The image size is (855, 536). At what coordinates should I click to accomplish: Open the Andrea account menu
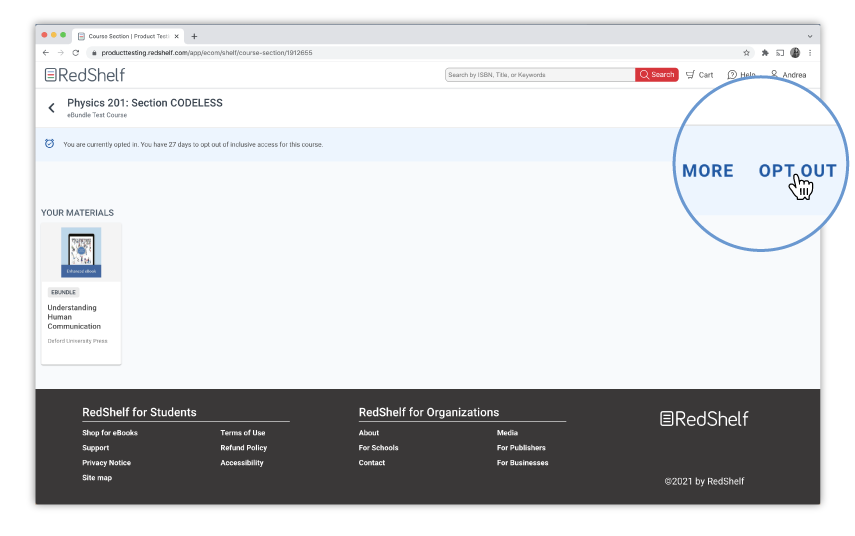pyautogui.click(x=788, y=75)
